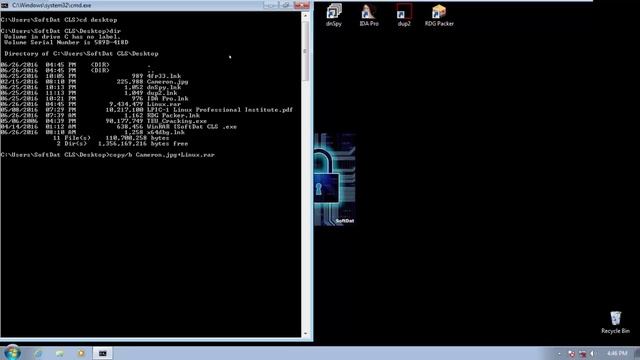Open the IDA Pro desktop shortcut
This screenshot has width=640, height=360.
click(369, 15)
